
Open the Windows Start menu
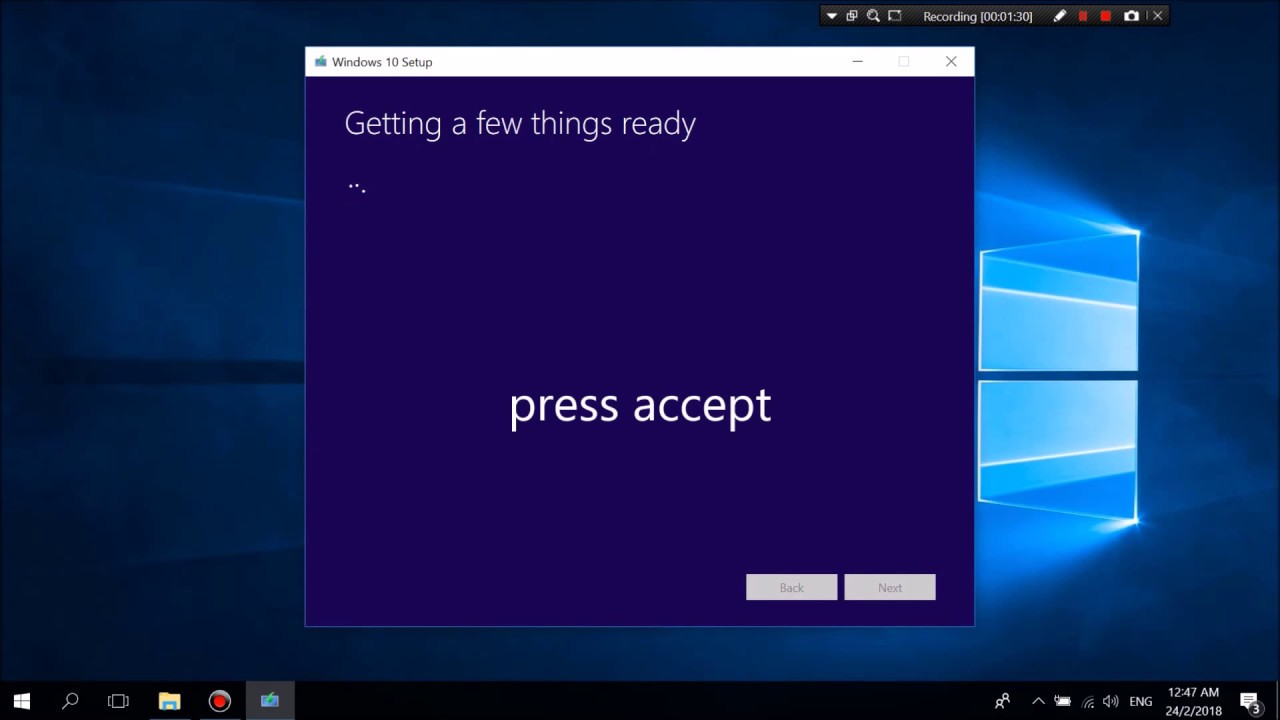click(x=22, y=701)
